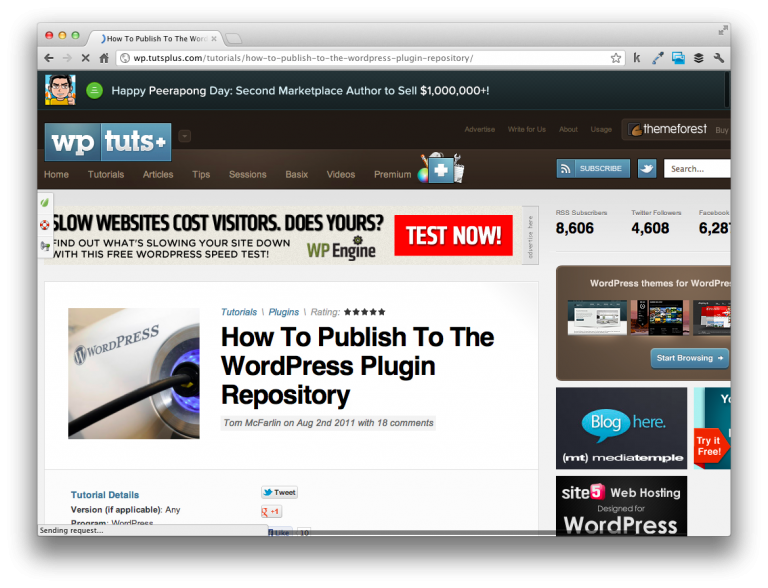Screen dimensions: 768x588
Task: Click the Start Browsing button
Action: 689,358
